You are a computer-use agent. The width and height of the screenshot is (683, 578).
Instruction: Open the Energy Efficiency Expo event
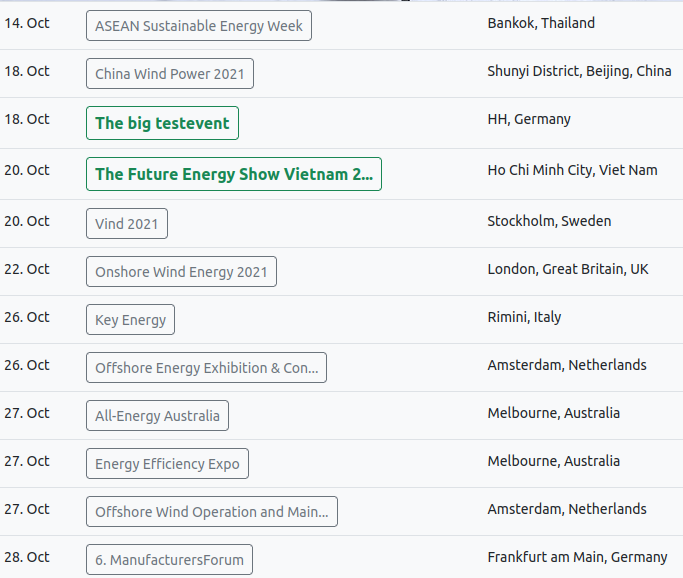(167, 463)
